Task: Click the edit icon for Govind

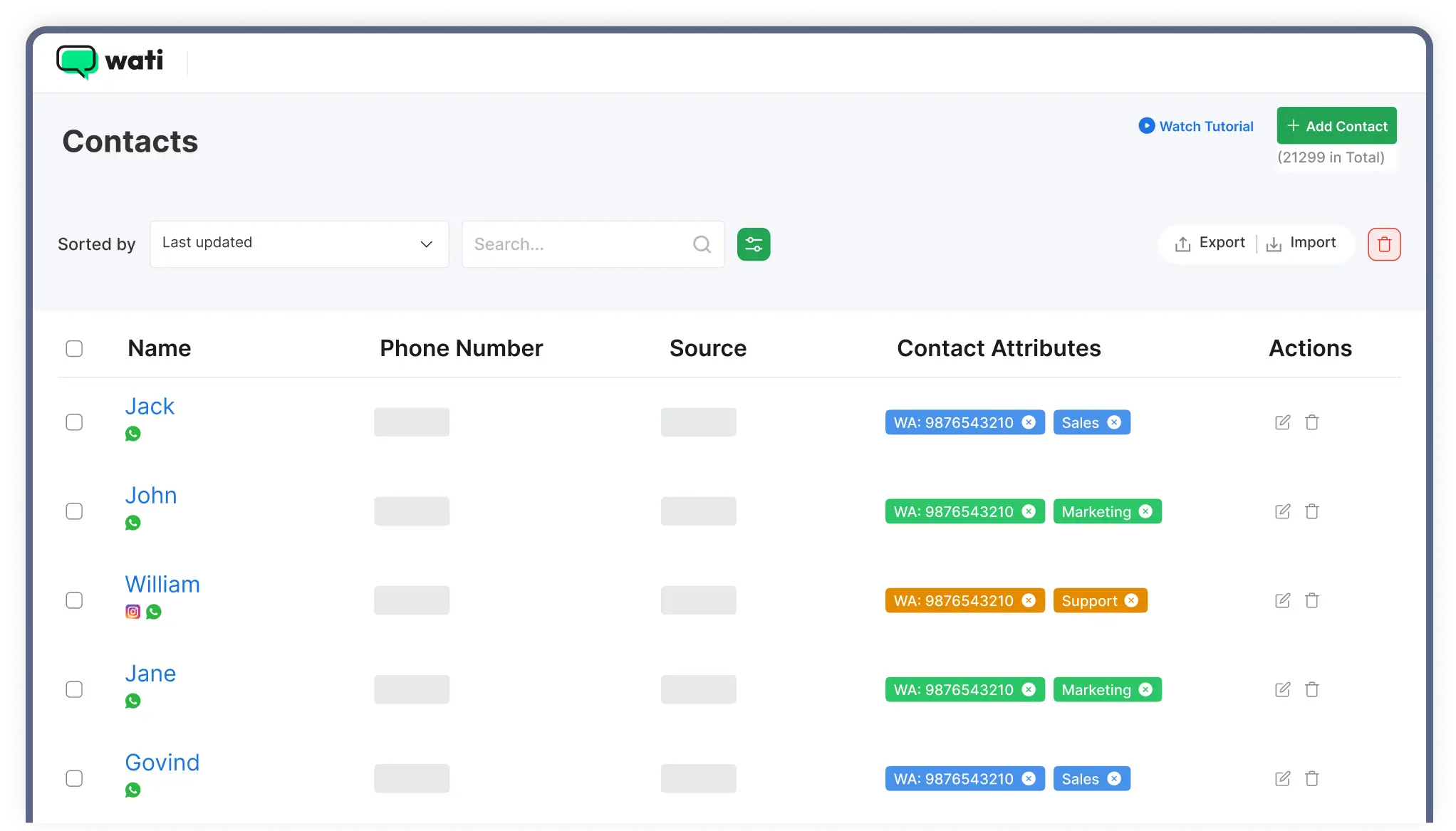Action: coord(1282,778)
